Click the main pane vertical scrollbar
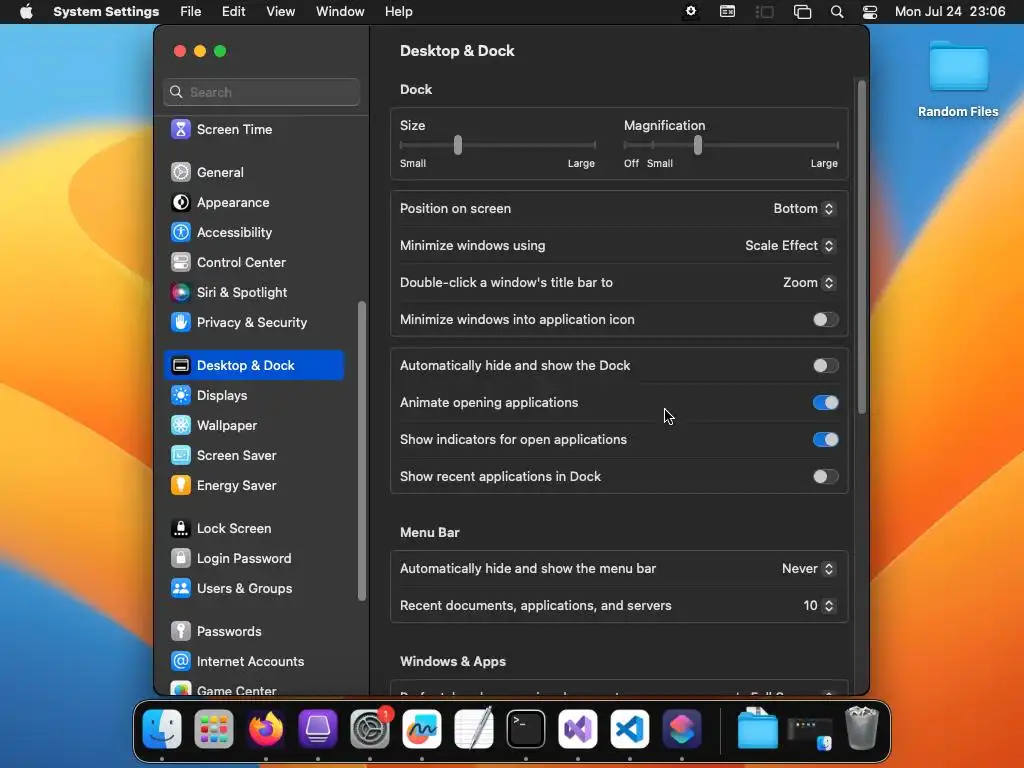 tap(861, 247)
